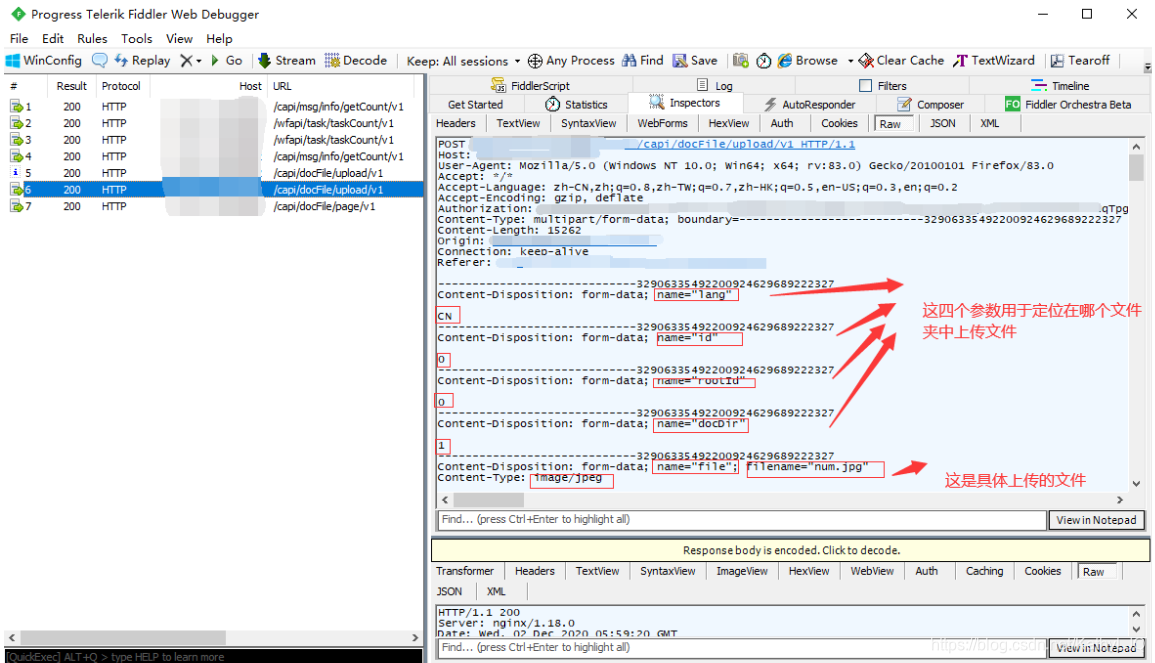Click the Go resume button

(x=226, y=60)
